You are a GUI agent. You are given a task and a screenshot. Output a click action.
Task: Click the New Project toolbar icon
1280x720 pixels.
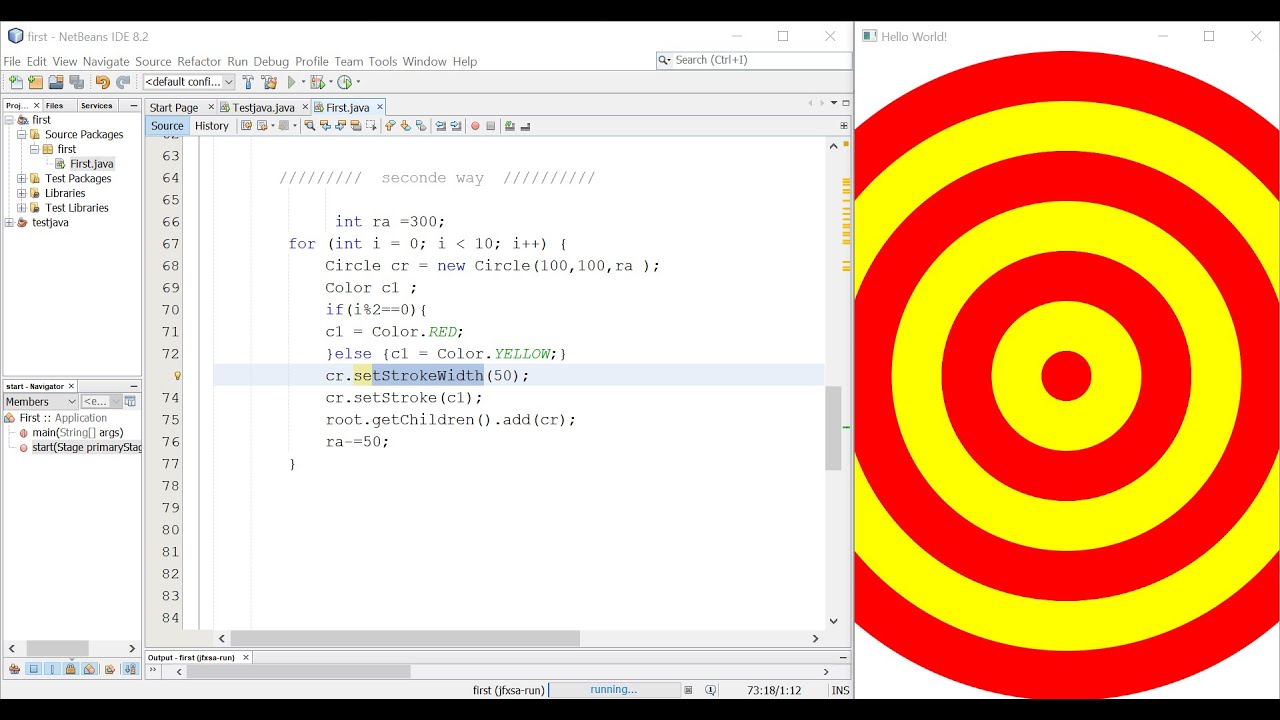point(36,82)
